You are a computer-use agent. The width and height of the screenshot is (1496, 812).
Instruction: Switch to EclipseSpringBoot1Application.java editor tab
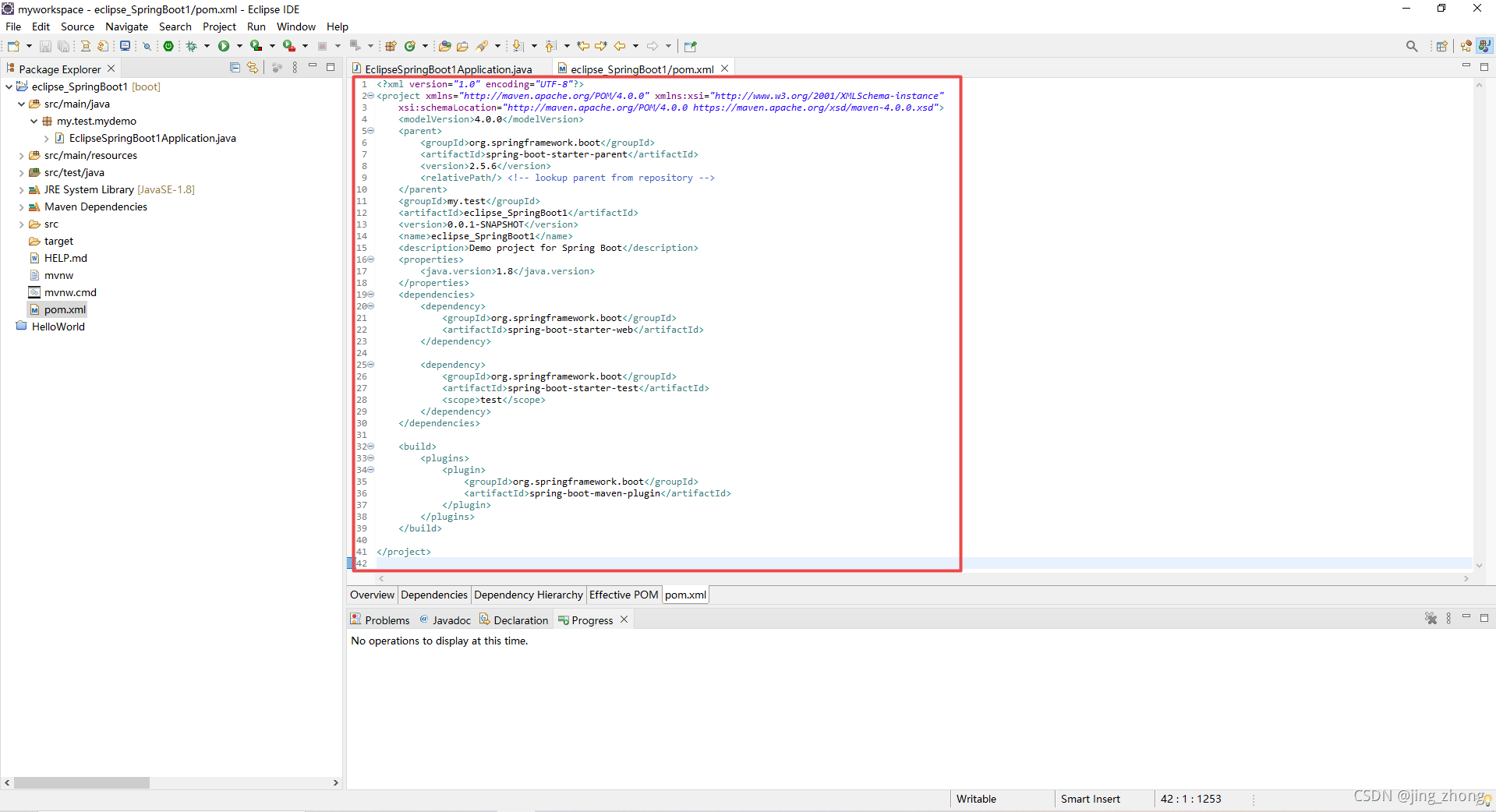(x=448, y=69)
